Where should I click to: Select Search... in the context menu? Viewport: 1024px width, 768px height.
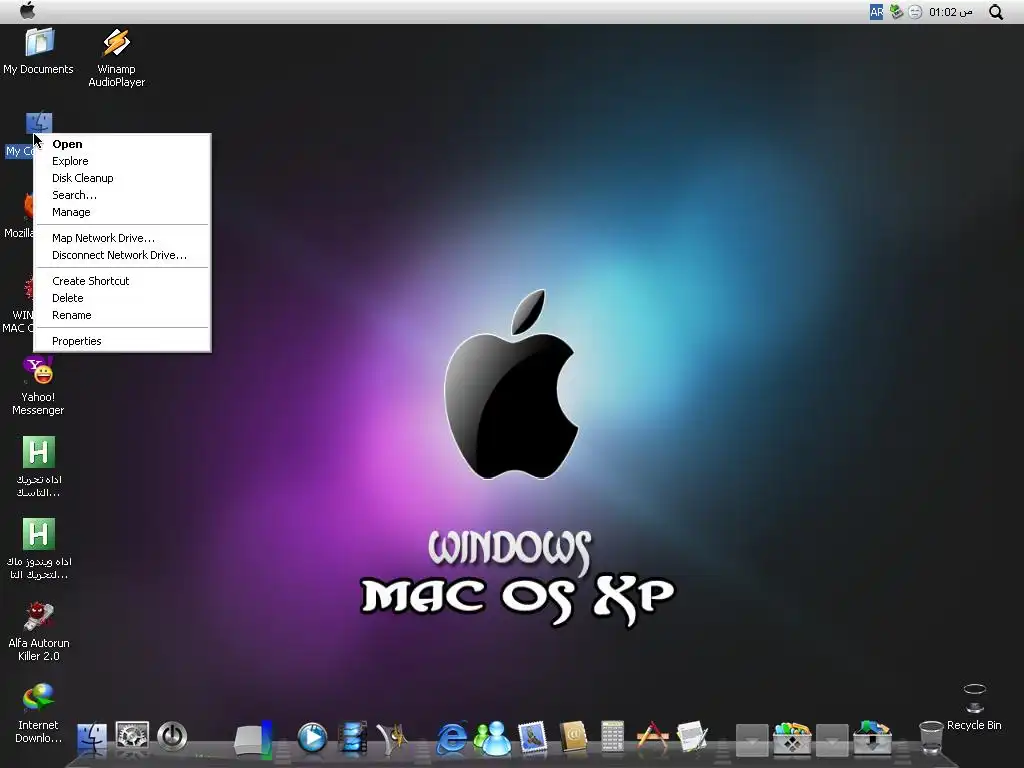122,195
